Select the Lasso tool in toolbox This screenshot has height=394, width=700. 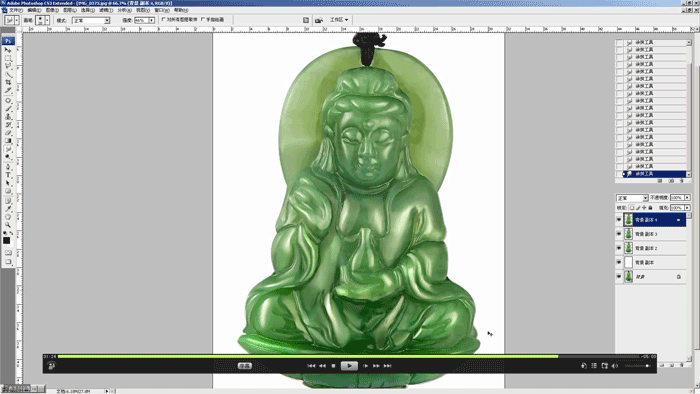(8, 66)
